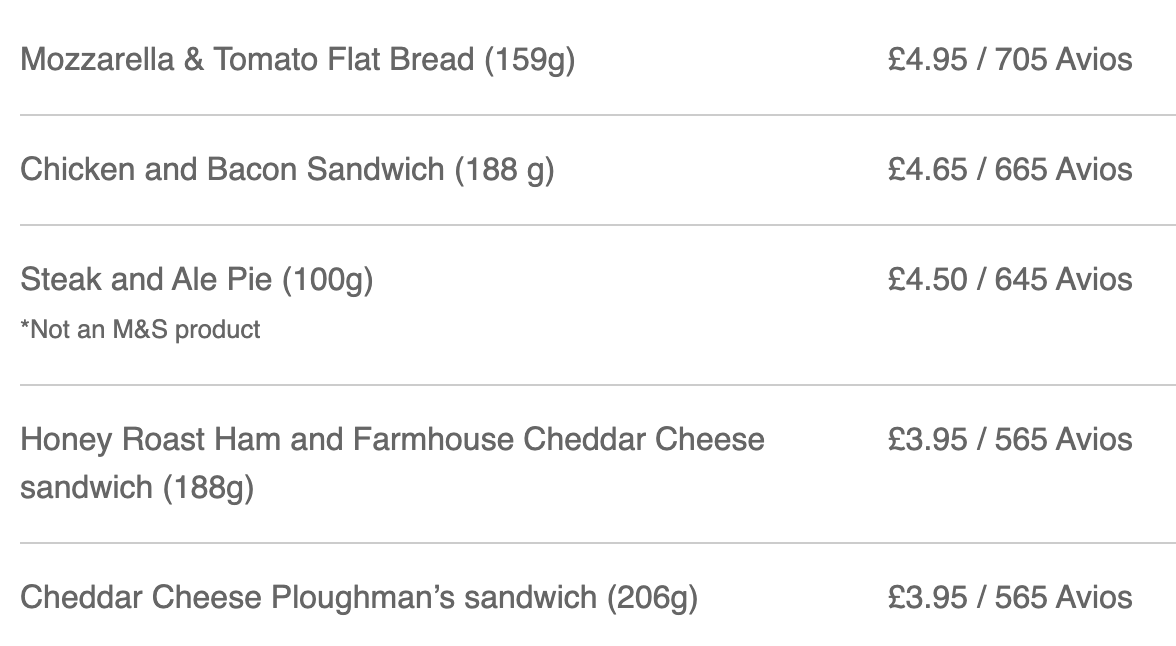Select Mozzarella & Tomato Flat Bread item
This screenshot has width=1176, height=646.
tap(298, 60)
